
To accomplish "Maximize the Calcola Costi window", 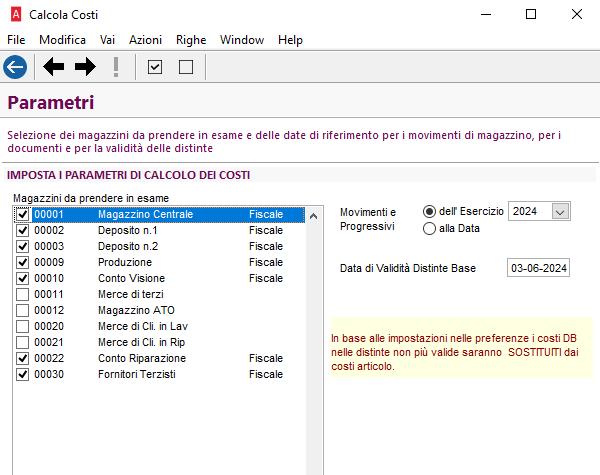I will click(531, 15).
